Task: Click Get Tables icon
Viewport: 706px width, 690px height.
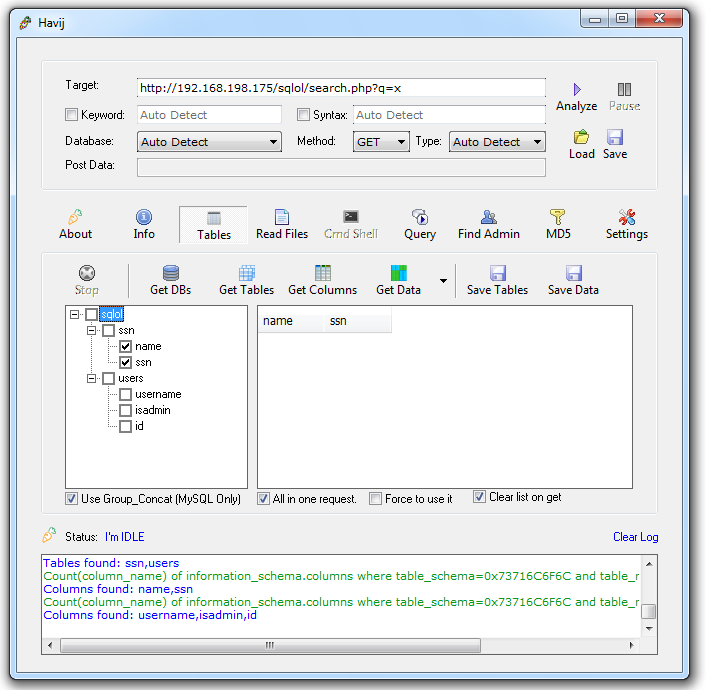Action: 247,273
